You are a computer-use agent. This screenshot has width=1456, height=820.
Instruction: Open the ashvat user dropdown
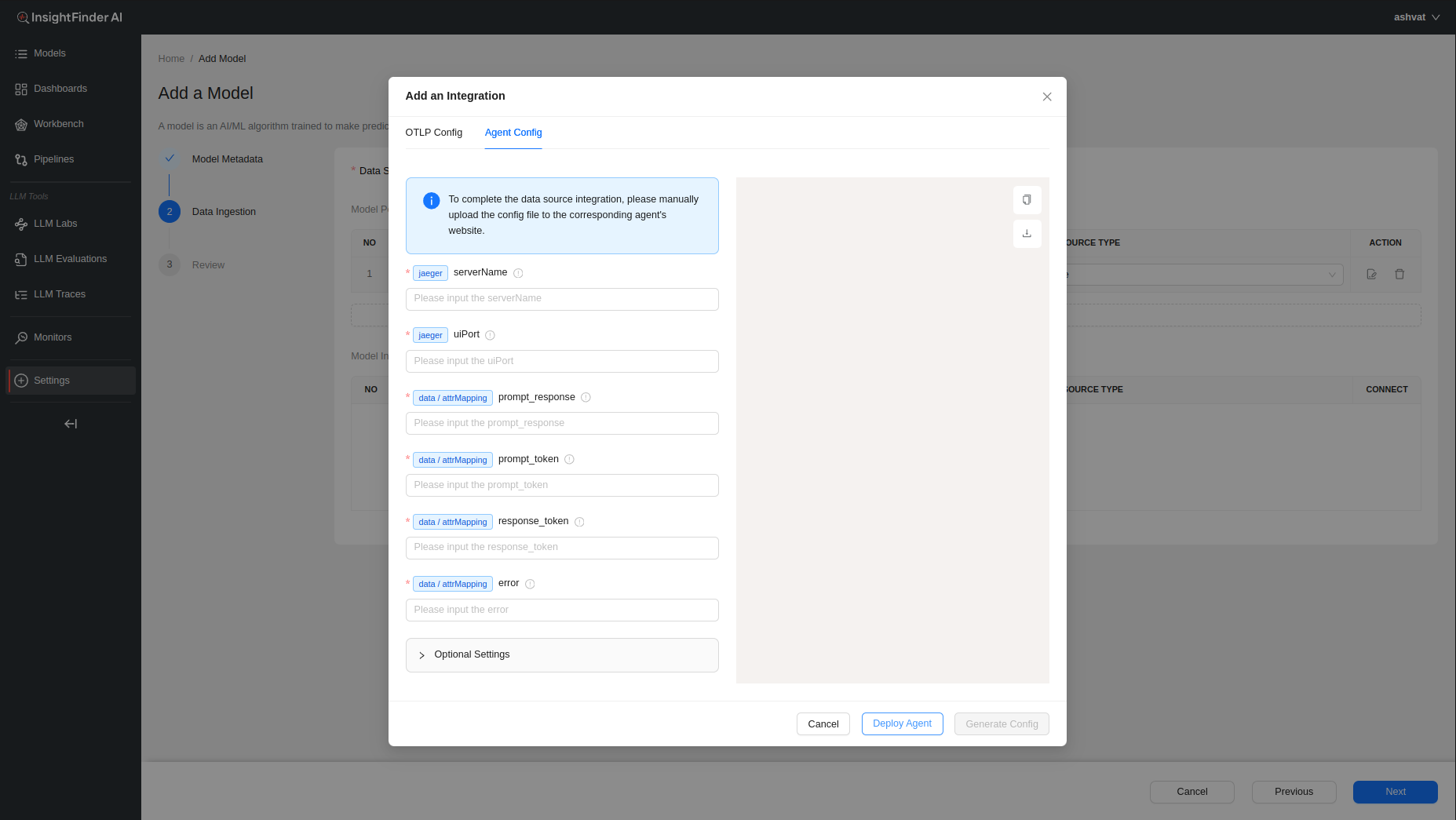1416,17
